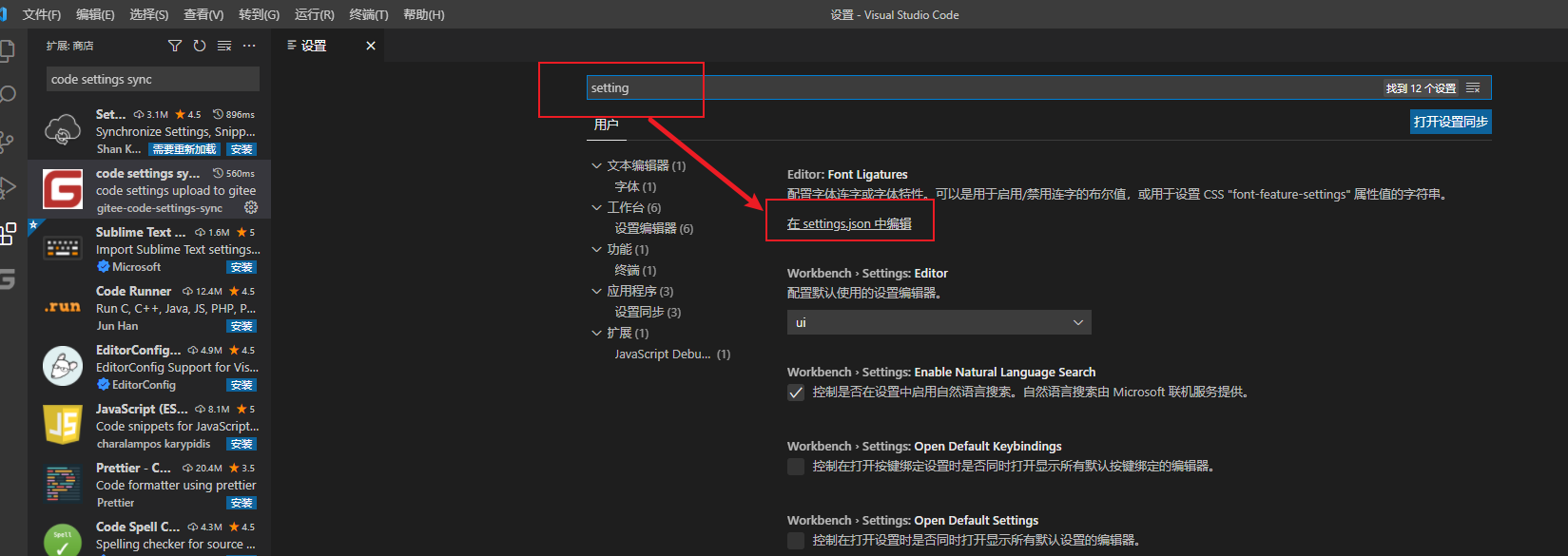The width and height of the screenshot is (1568, 556).
Task: Install the EditorConfig extension
Action: pyautogui.click(x=242, y=385)
